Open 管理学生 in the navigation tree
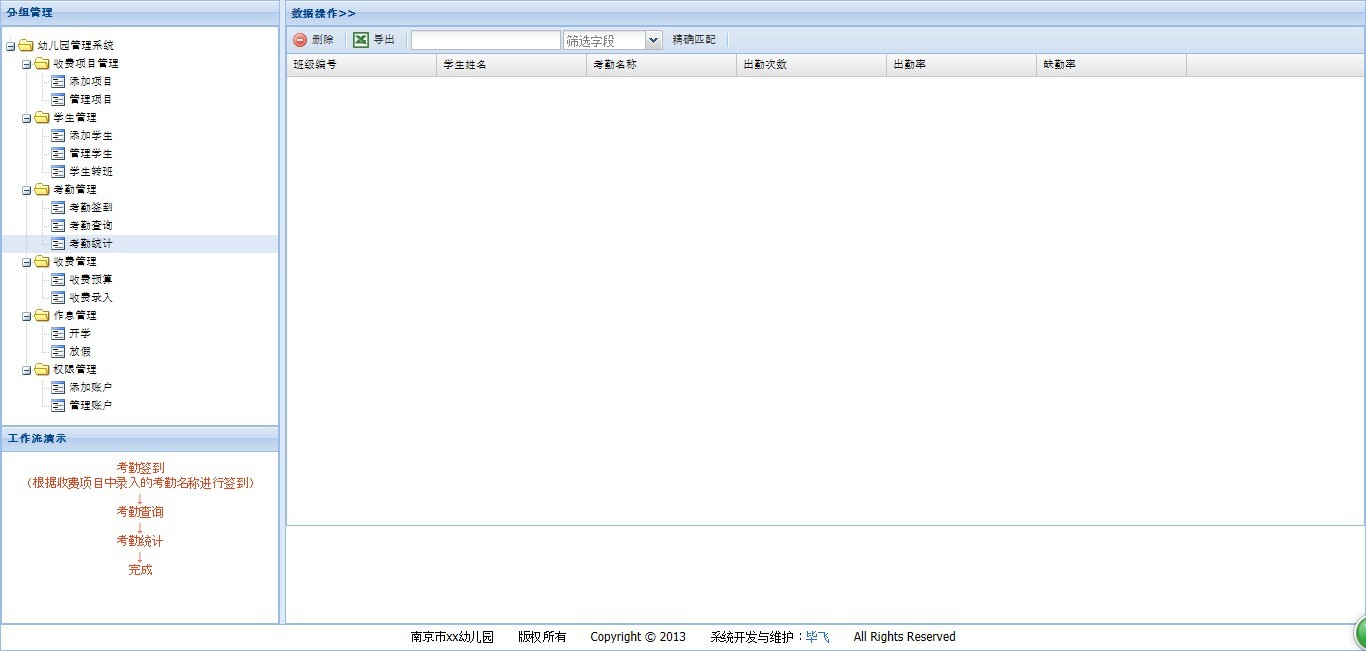The height and width of the screenshot is (651, 1366). tap(91, 153)
